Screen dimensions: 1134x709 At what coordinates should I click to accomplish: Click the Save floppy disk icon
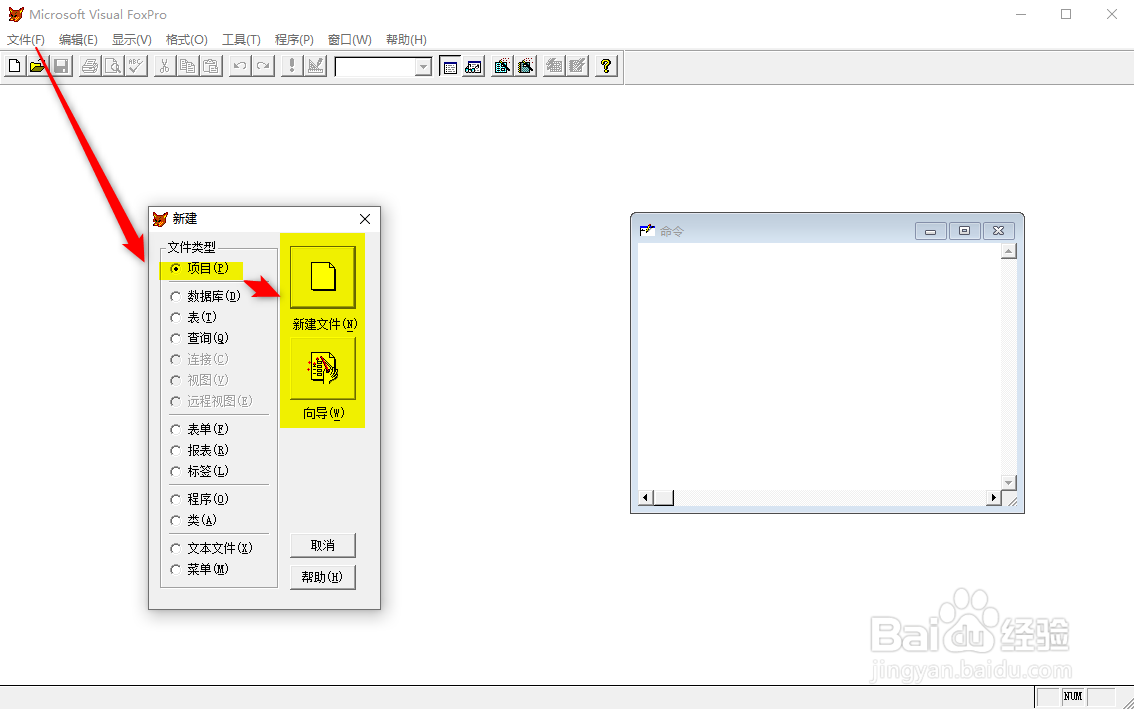[61, 67]
